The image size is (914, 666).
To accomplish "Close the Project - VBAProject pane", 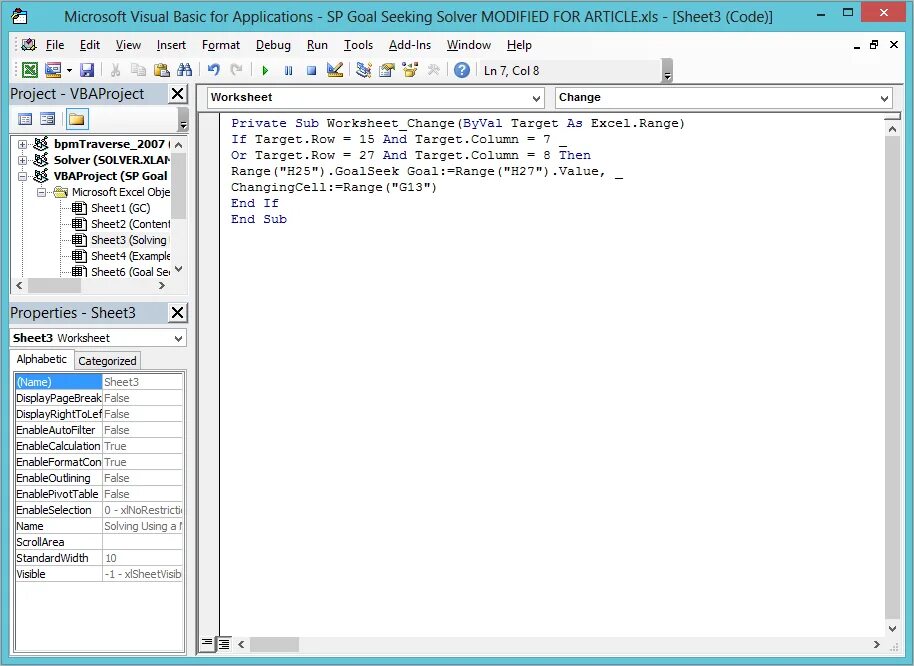I will coord(177,94).
